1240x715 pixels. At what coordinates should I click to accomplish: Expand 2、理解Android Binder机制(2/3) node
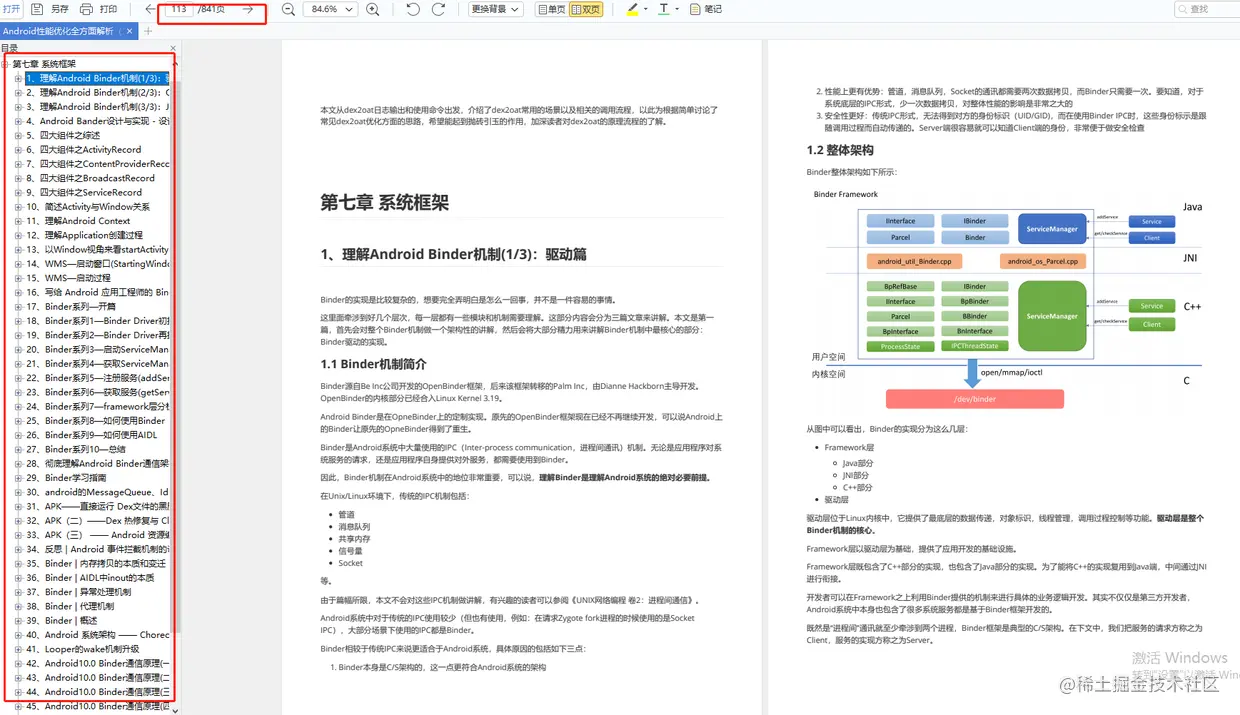click(18, 92)
